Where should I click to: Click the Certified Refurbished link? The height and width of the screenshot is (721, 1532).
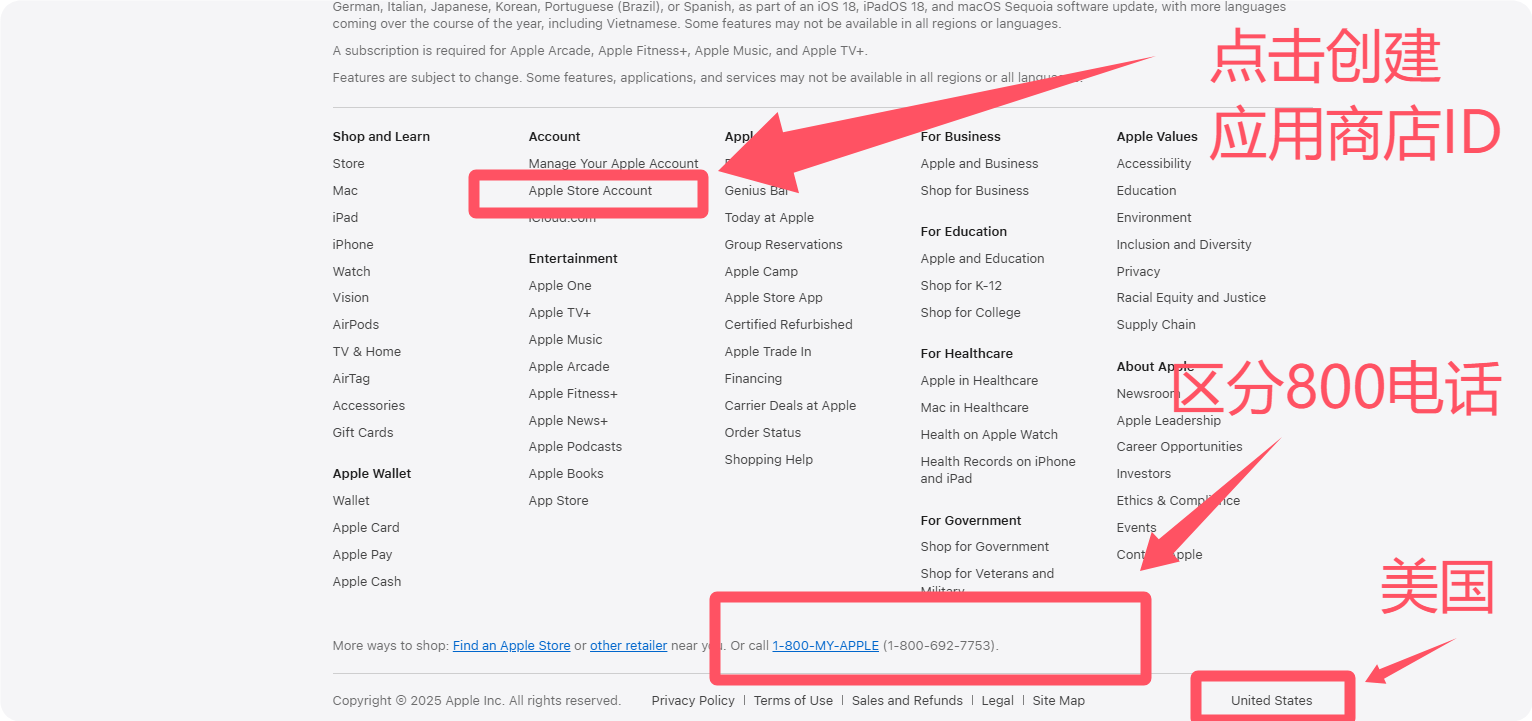788,325
